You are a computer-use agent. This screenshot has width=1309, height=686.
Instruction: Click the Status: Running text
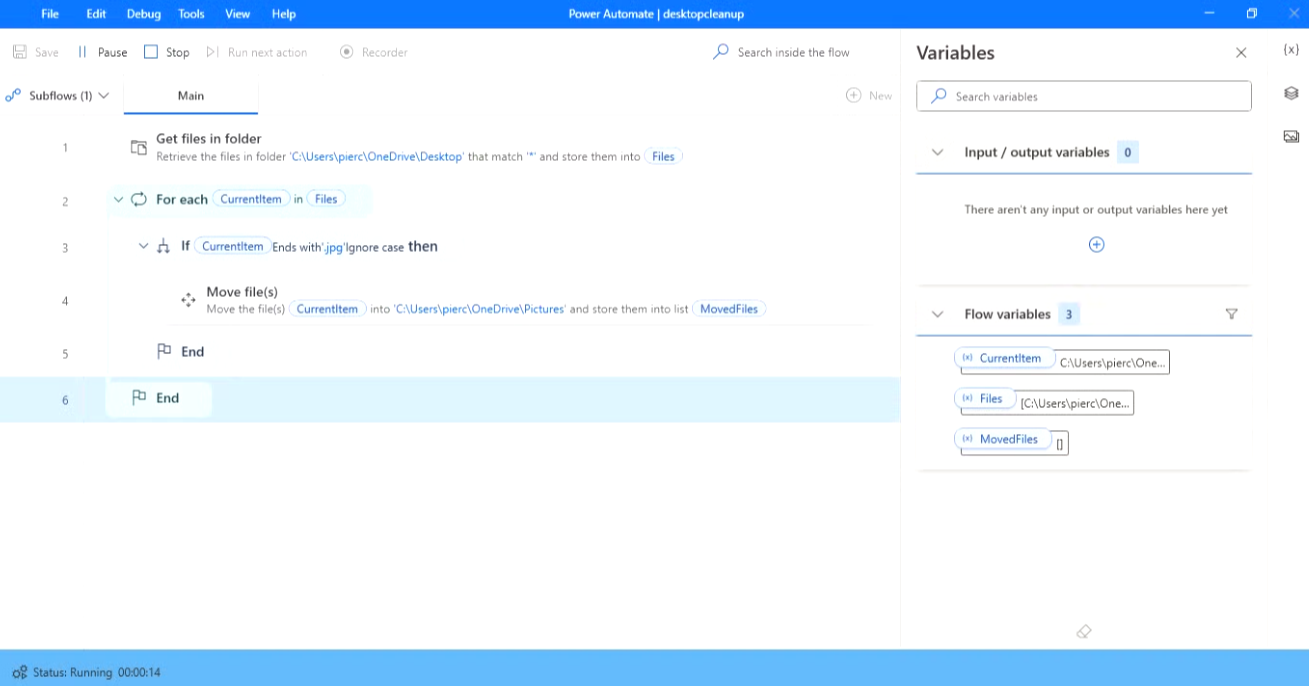(x=72, y=672)
